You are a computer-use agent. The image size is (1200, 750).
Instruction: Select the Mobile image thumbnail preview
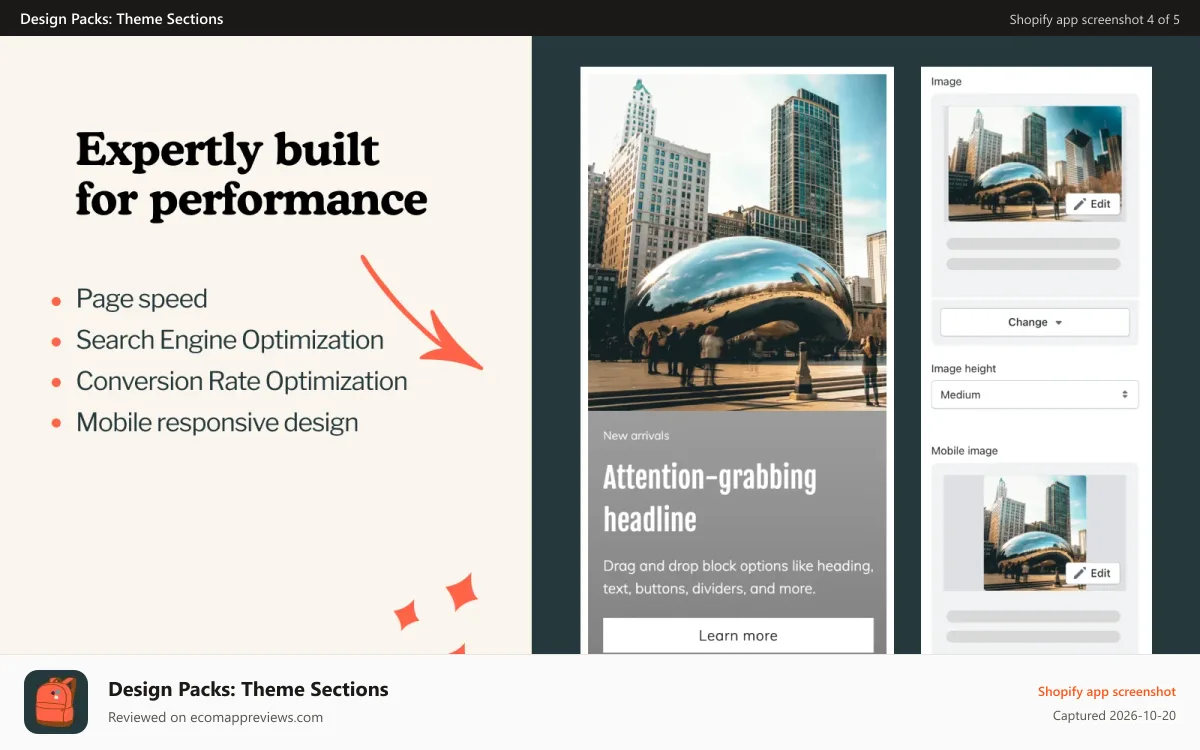pos(1035,533)
